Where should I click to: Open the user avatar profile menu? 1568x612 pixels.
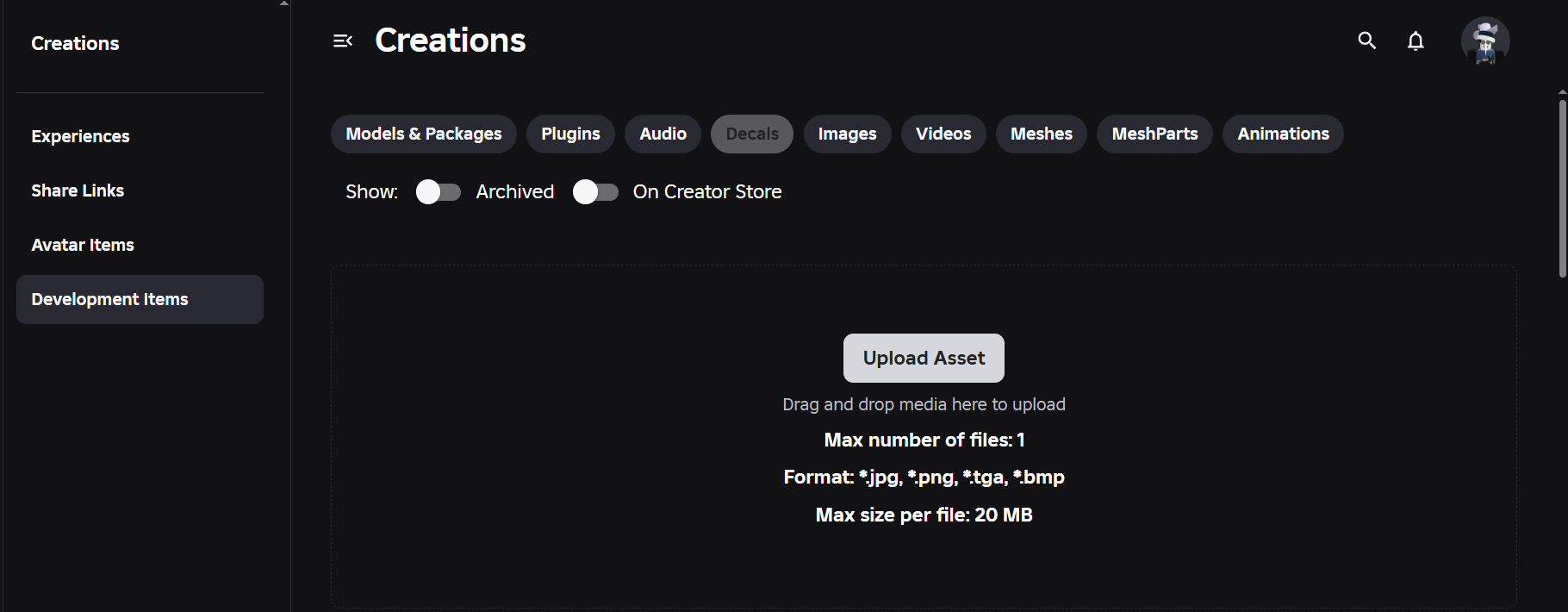1485,41
